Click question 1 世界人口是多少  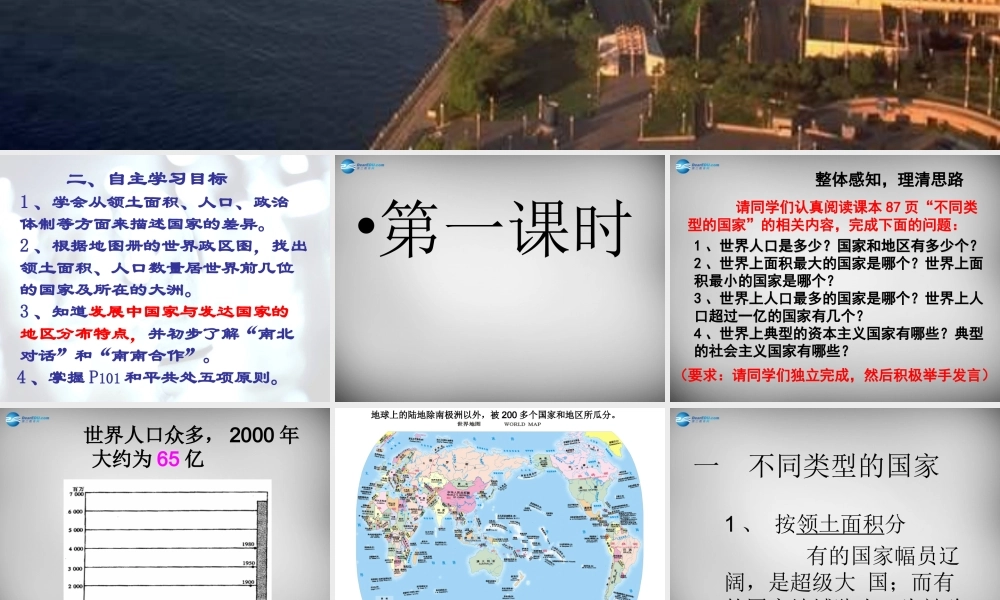pos(836,245)
